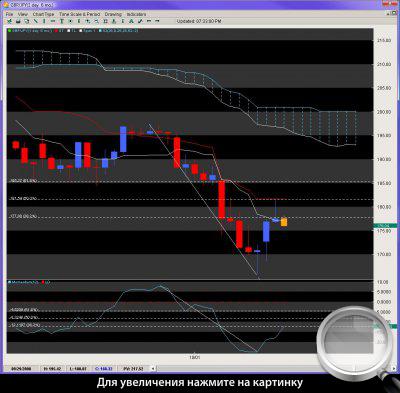Click the 170.00 price axis label

(384, 254)
